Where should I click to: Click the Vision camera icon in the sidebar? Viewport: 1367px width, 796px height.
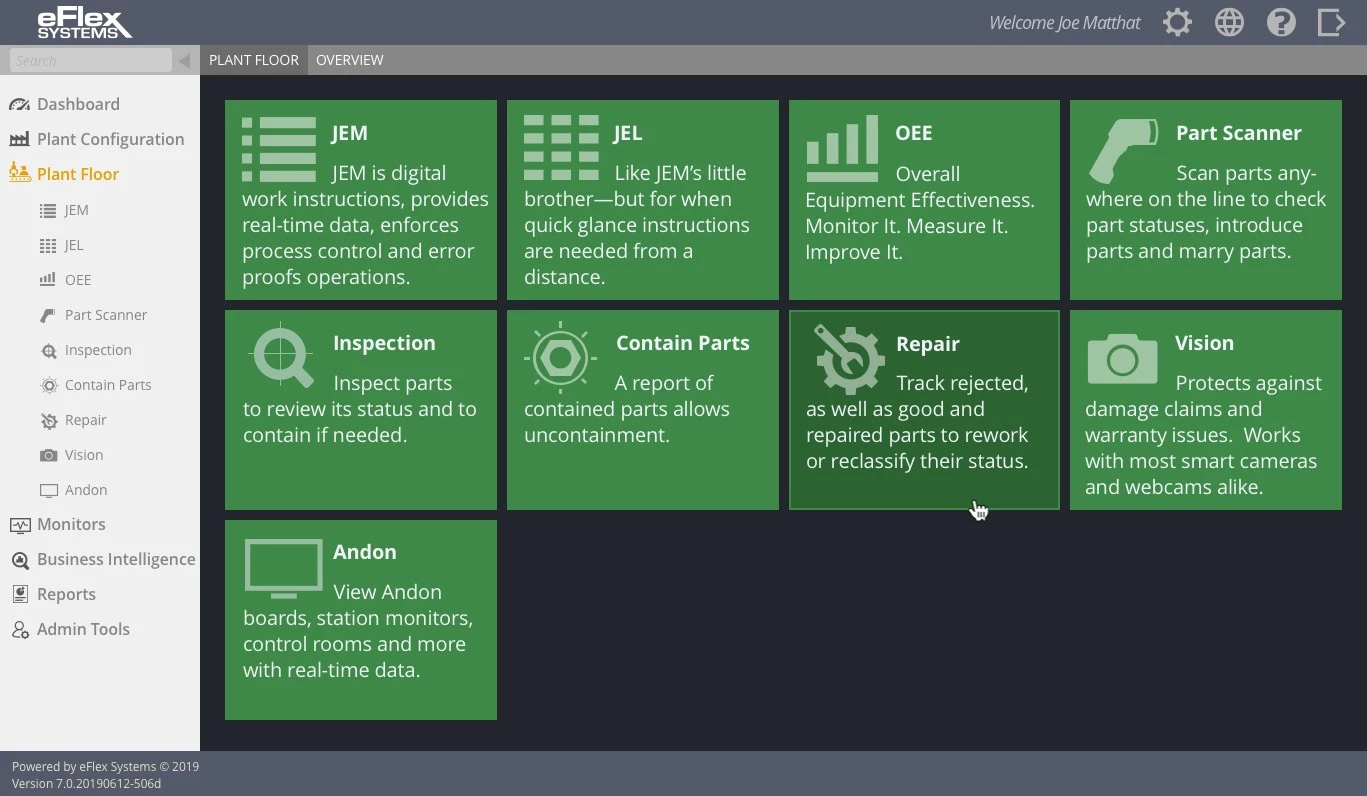click(47, 455)
